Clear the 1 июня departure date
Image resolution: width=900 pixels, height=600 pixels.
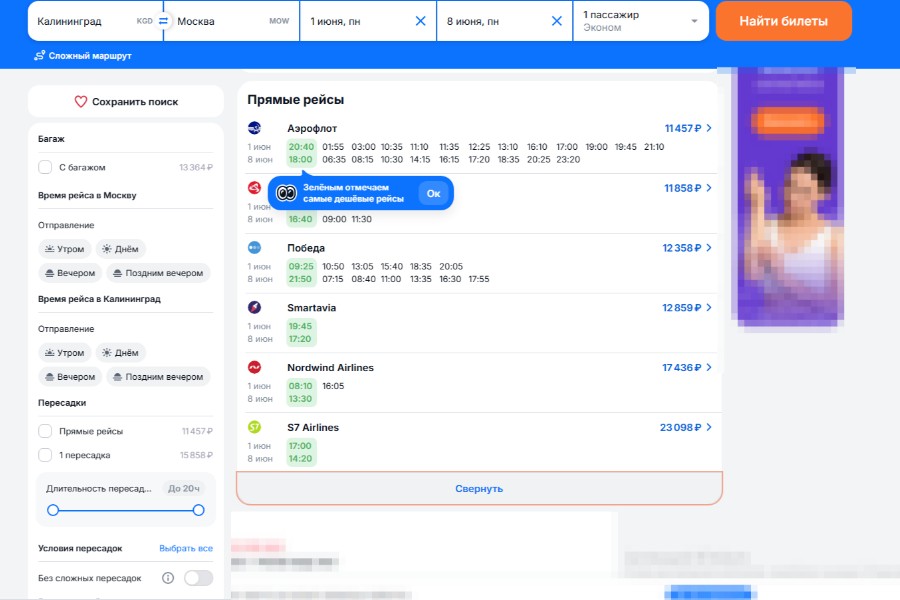421,21
